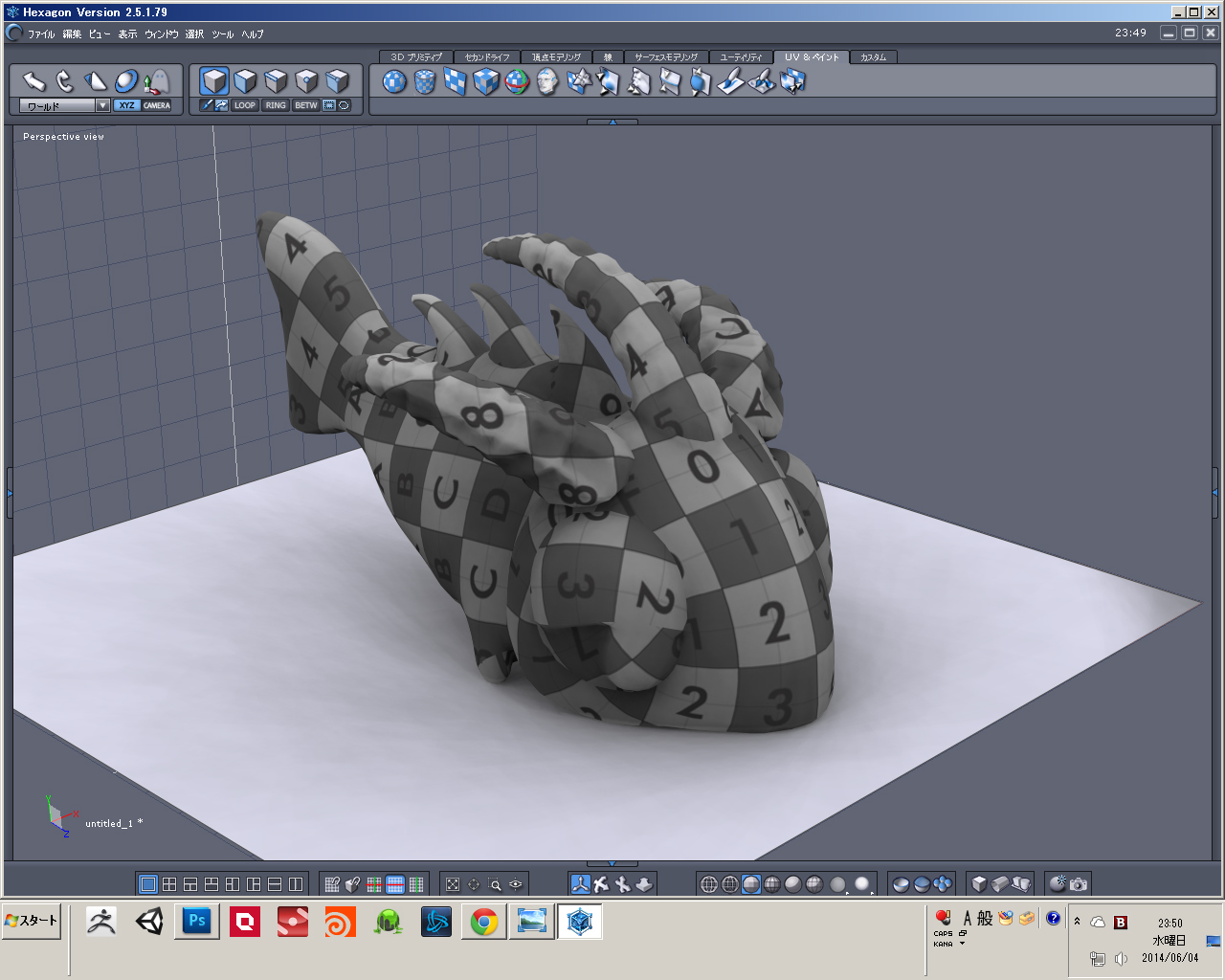The height and width of the screenshot is (980, 1225).
Task: Enable RING selection mode
Action: 276,105
